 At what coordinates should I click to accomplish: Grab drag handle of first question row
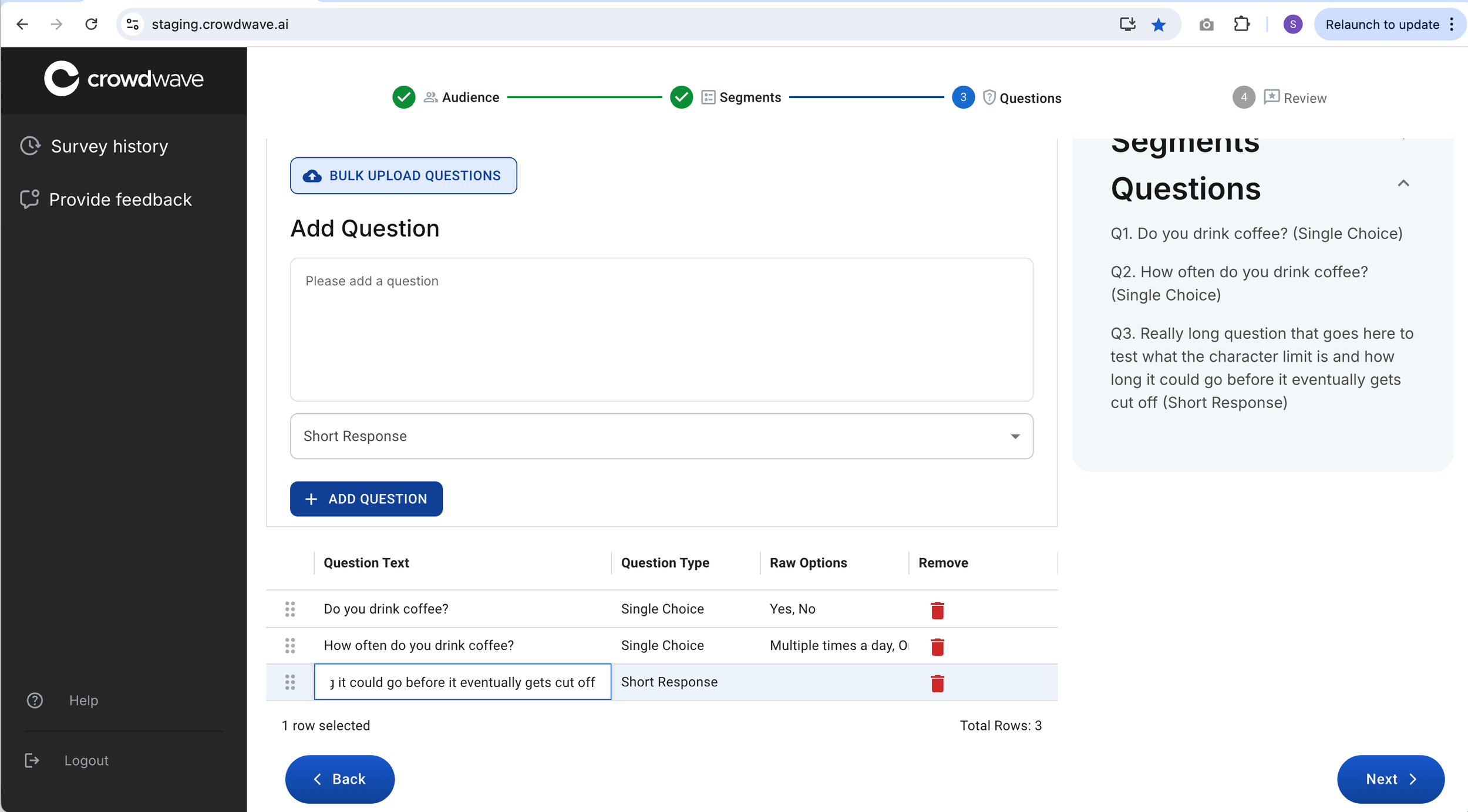290,609
